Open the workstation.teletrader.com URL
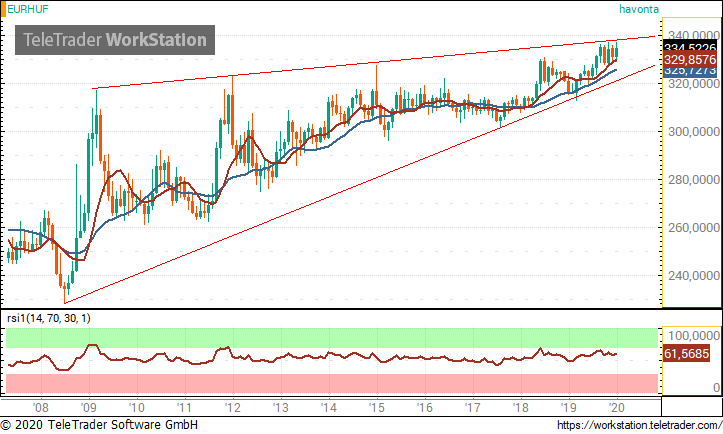The image size is (723, 434). click(639, 425)
